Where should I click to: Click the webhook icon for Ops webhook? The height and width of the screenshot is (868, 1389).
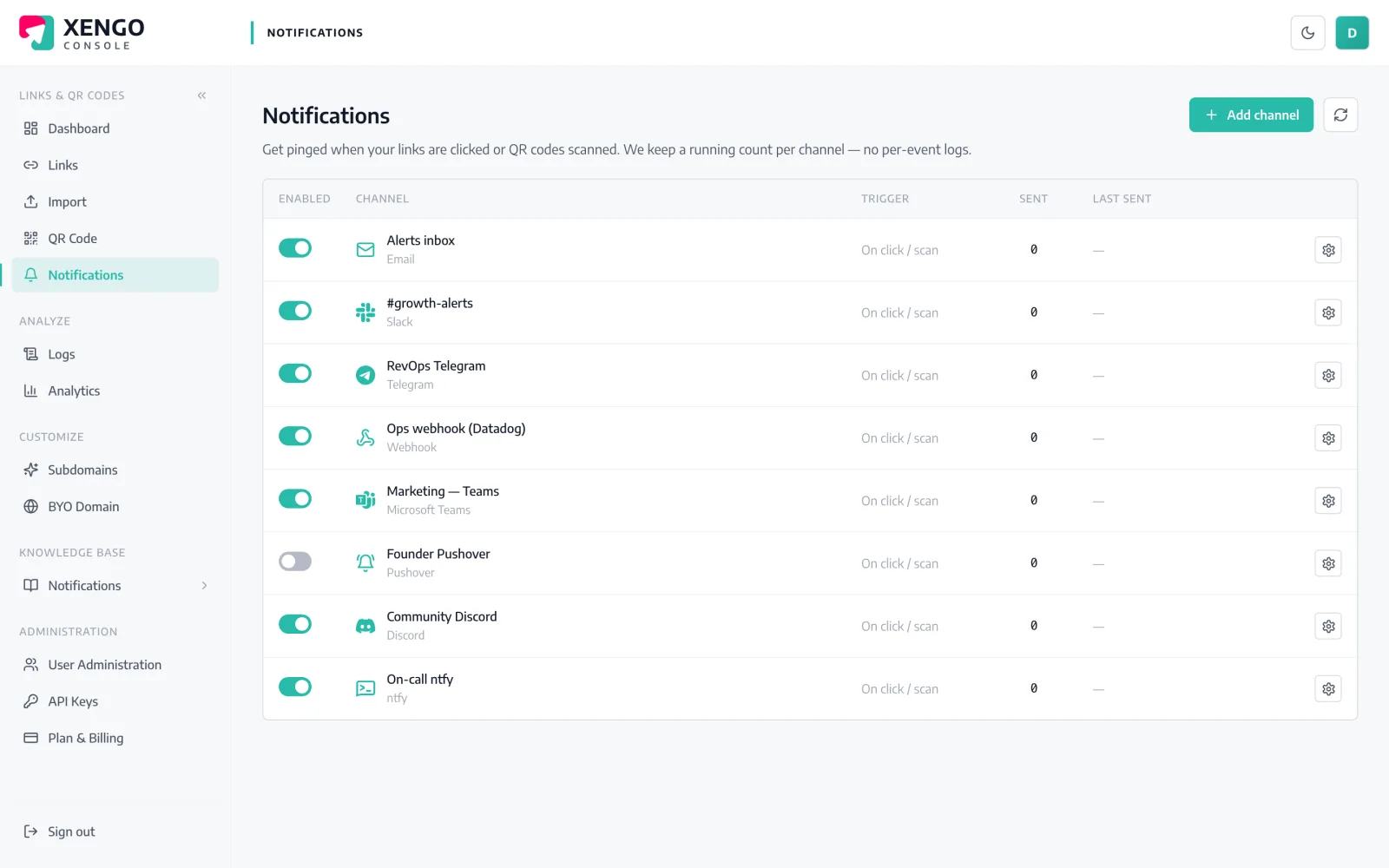pos(365,438)
